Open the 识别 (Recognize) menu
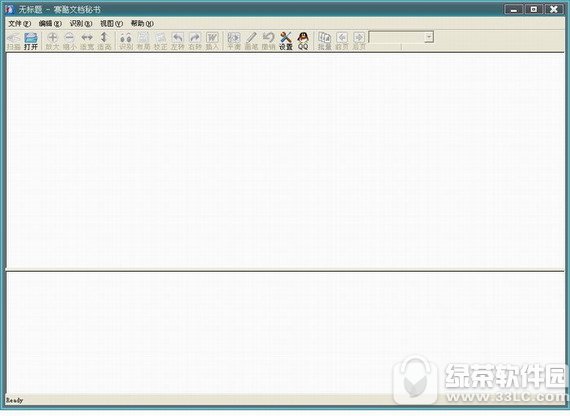The height and width of the screenshot is (416, 570). tap(81, 24)
